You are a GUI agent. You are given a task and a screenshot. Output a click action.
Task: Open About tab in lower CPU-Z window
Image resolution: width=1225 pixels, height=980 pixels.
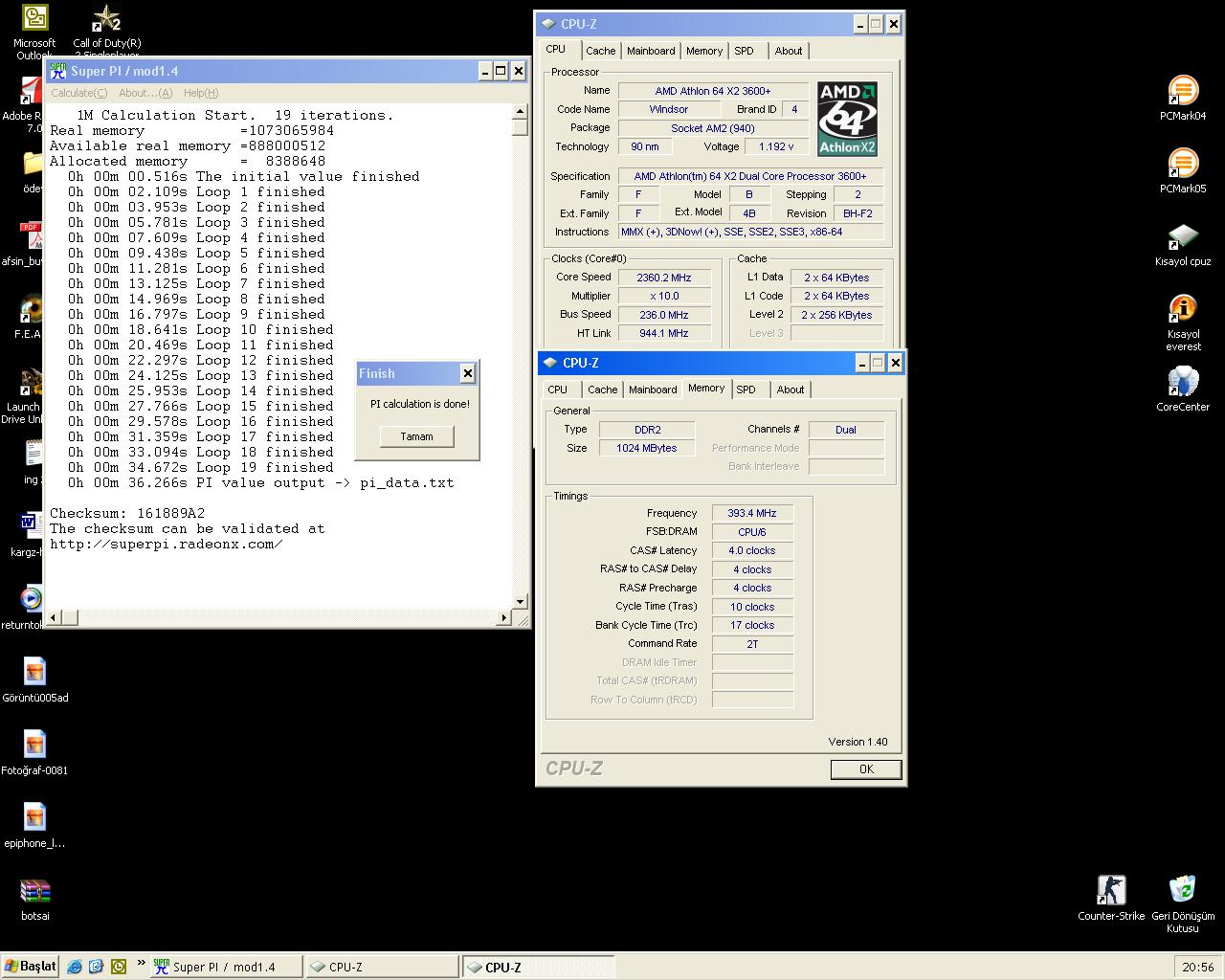791,390
